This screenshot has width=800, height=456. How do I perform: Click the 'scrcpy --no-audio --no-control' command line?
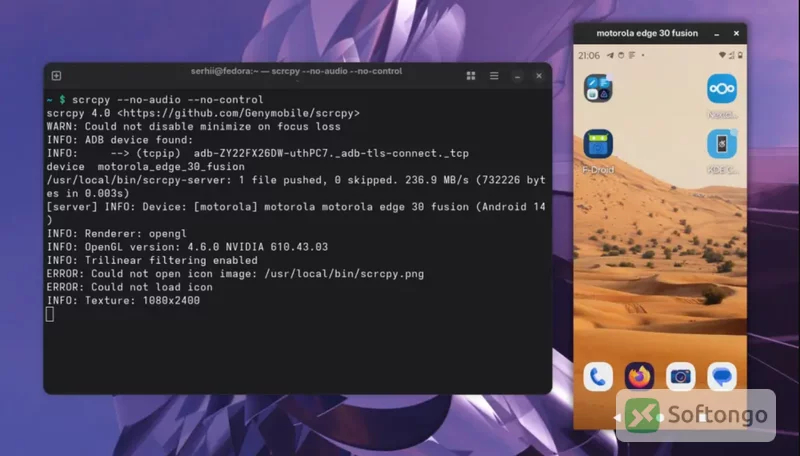[x=168, y=99]
